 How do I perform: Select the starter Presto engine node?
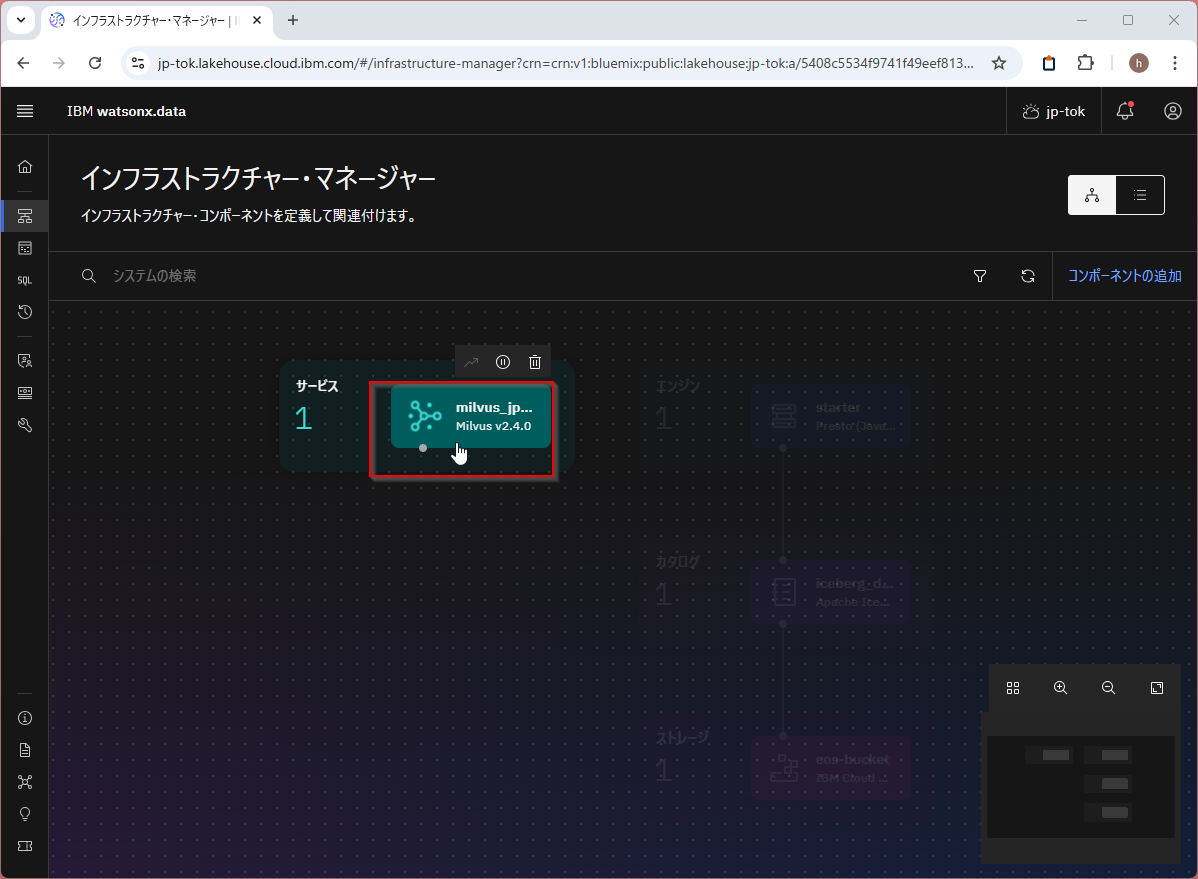[x=831, y=417]
